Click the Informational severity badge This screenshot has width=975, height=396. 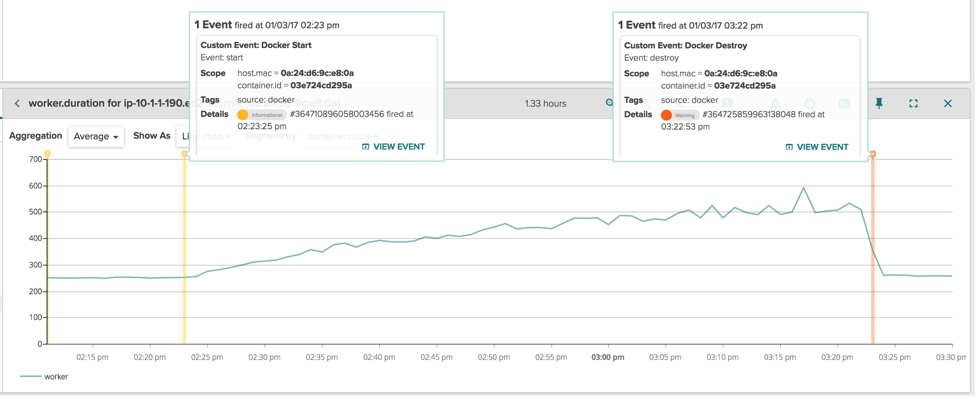[x=262, y=115]
